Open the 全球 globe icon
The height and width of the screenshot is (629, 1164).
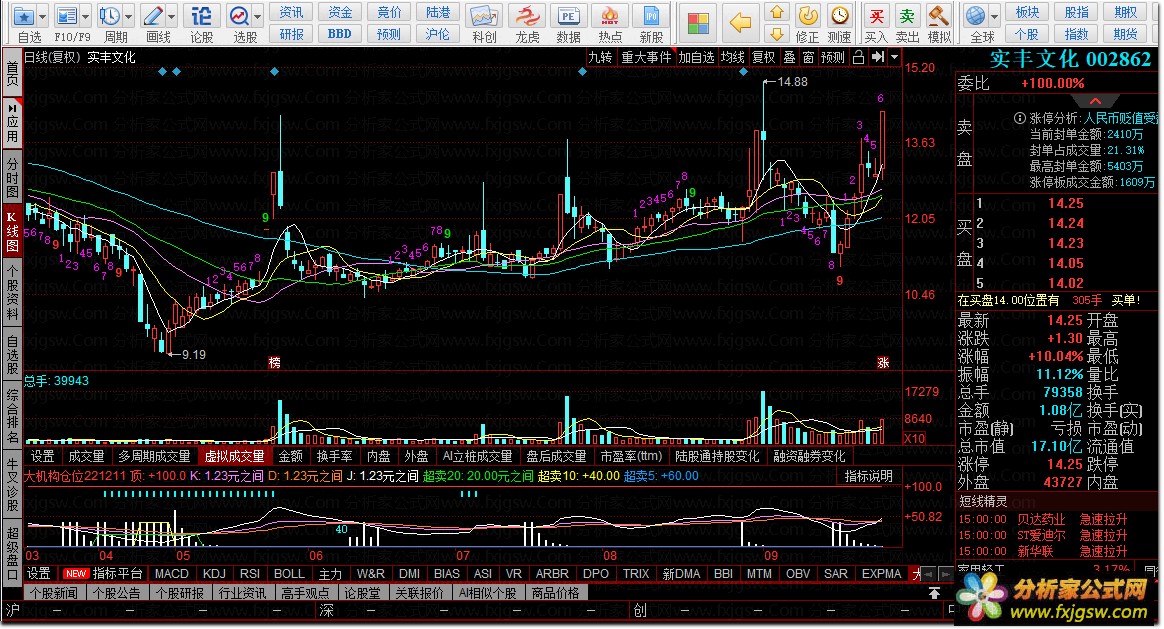(x=975, y=16)
